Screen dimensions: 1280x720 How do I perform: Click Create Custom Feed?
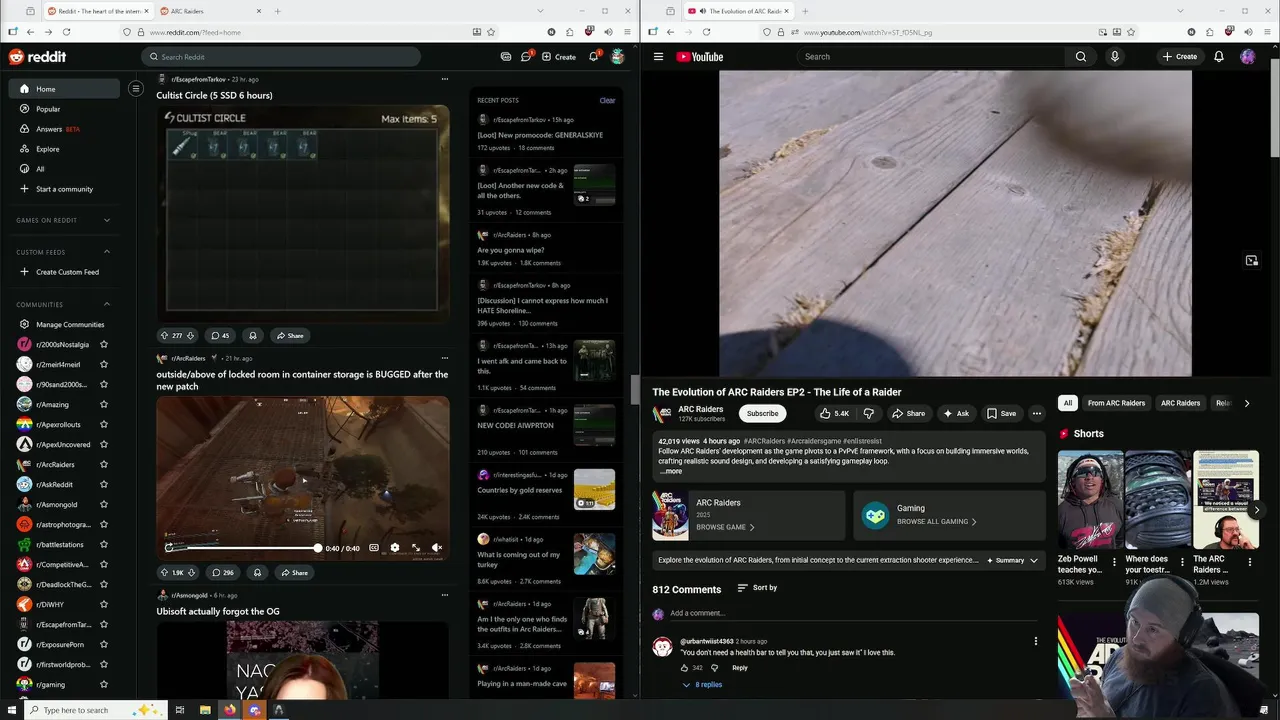[64, 272]
